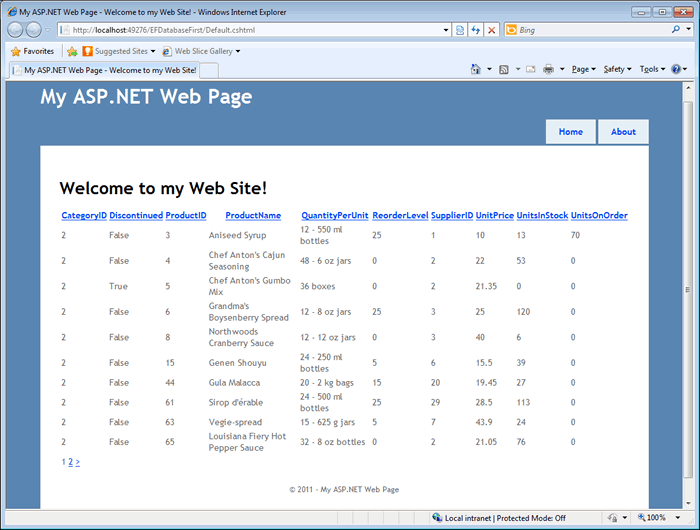Image resolution: width=700 pixels, height=530 pixels.
Task: Go forward with the browser Forward button
Action: pos(33,30)
